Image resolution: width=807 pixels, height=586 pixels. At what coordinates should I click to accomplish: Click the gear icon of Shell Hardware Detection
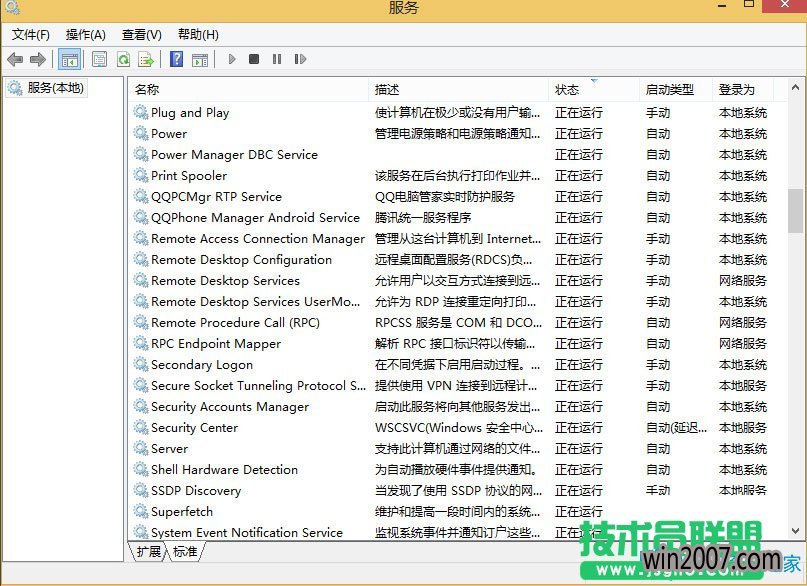point(141,469)
